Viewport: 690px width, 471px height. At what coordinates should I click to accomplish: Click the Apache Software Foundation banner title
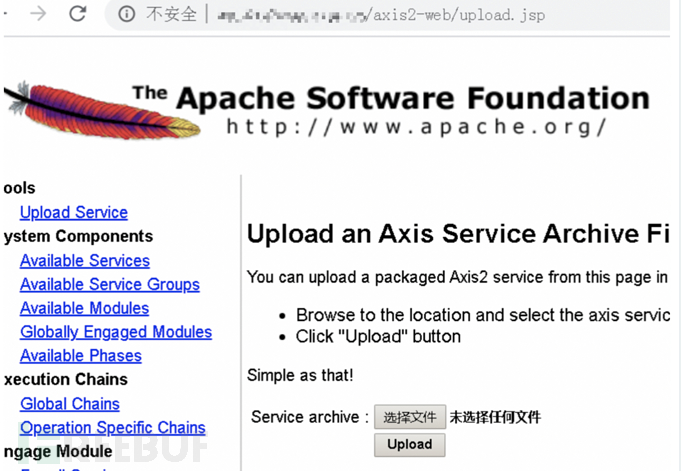(391, 98)
